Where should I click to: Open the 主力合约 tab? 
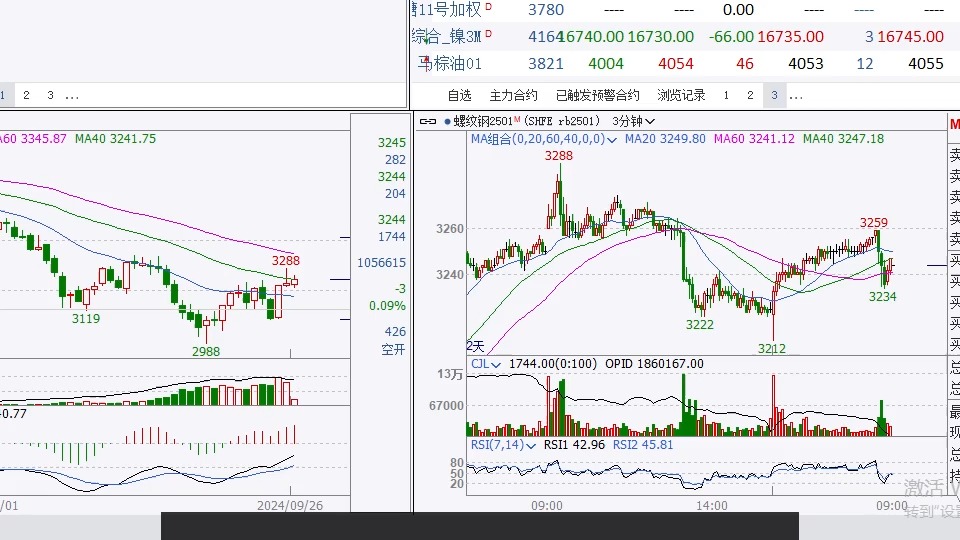[x=513, y=96]
